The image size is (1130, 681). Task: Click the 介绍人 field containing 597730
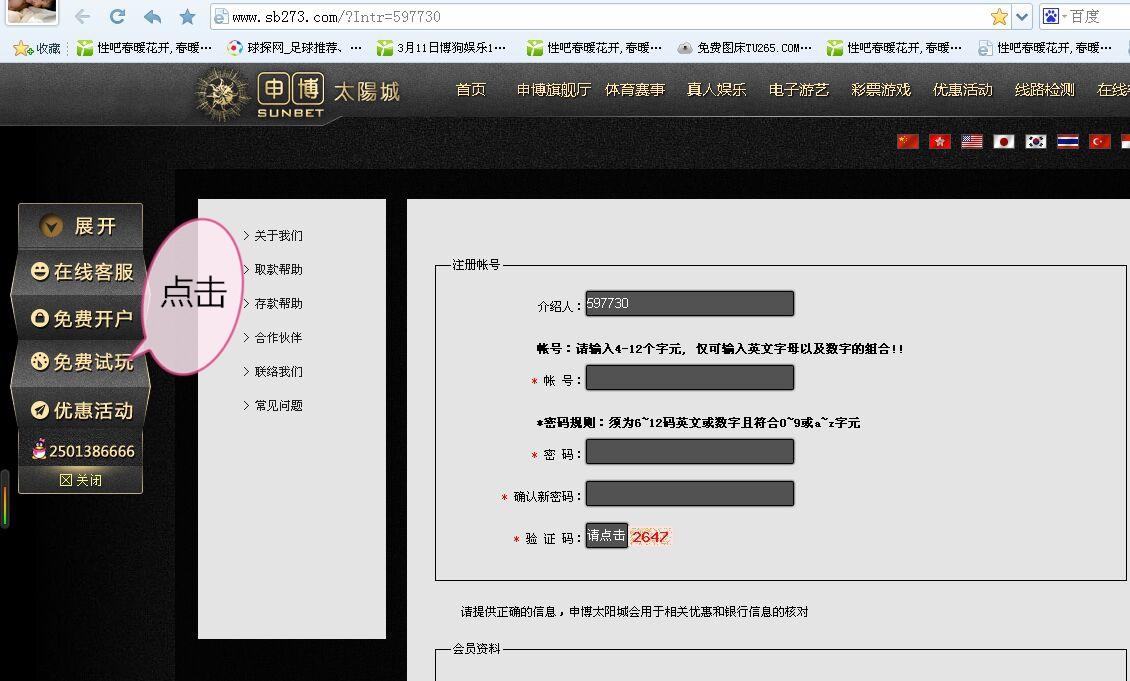coord(690,303)
